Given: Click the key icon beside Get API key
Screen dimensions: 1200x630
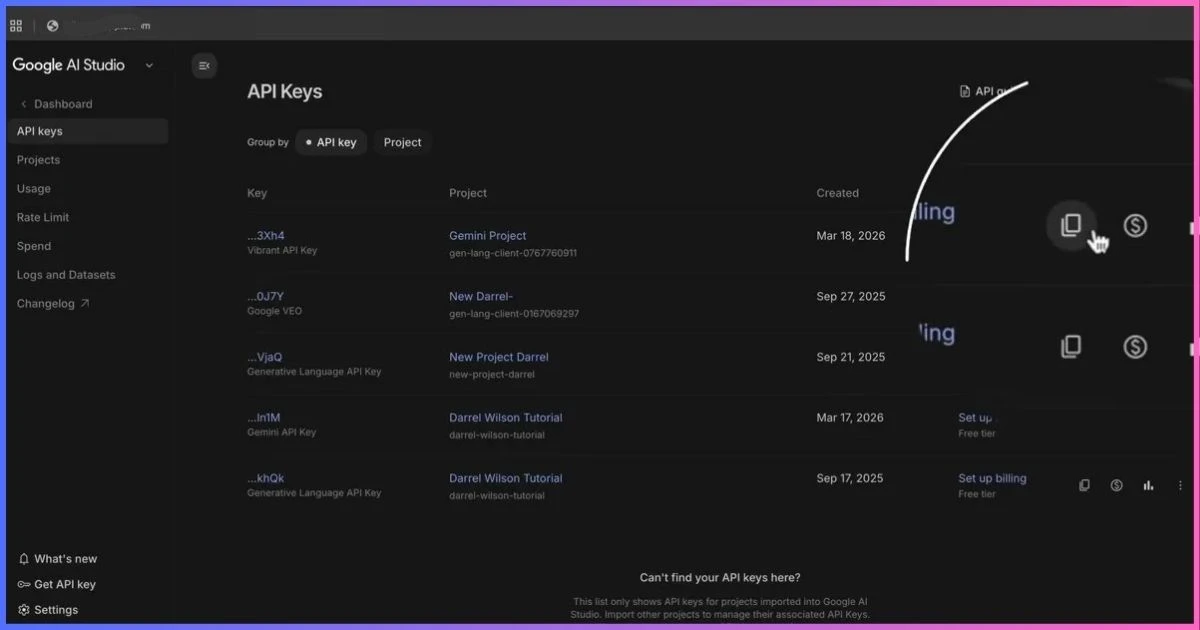Looking at the screenshot, I should tap(24, 585).
